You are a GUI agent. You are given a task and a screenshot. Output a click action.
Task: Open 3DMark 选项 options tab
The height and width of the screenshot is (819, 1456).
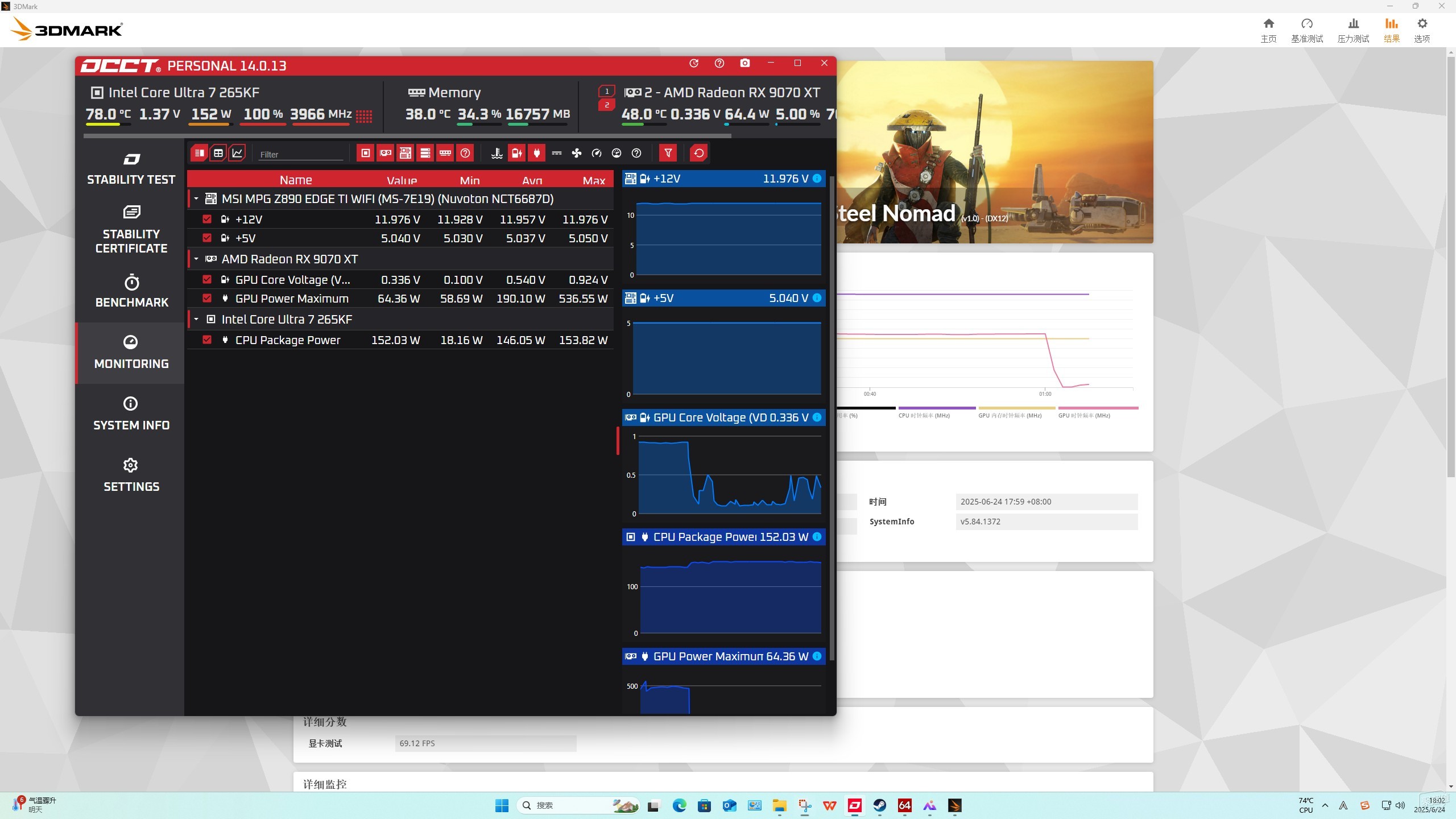pyautogui.click(x=1422, y=30)
